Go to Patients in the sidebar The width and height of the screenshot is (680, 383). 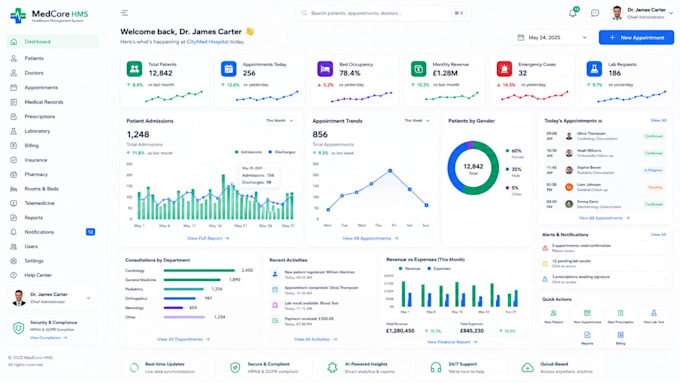[x=52, y=58]
